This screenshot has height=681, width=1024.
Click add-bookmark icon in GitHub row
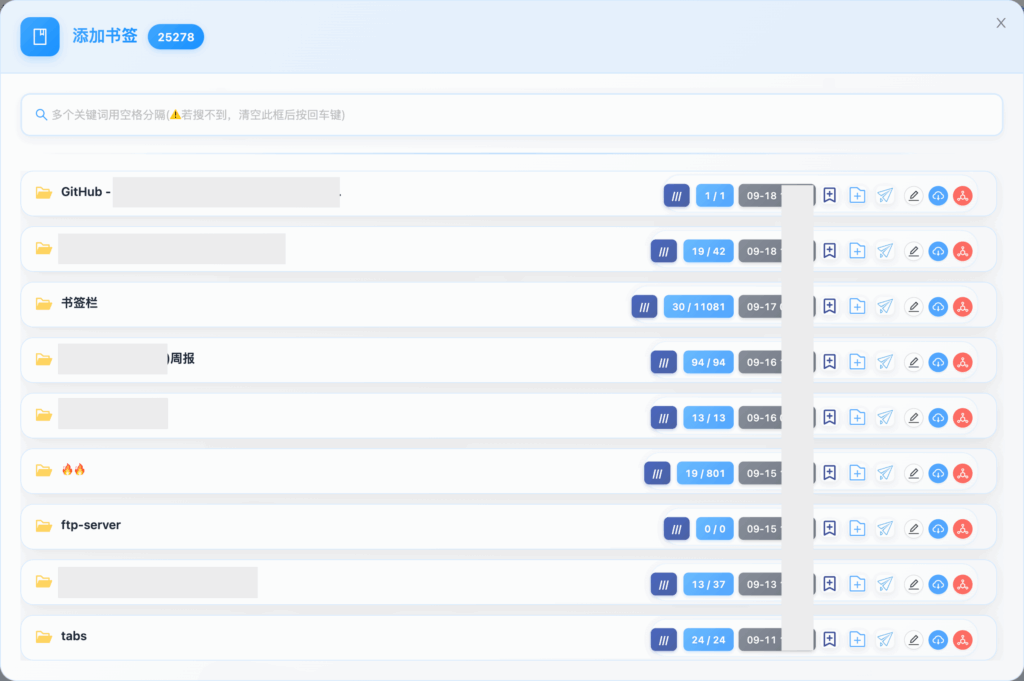coord(829,196)
